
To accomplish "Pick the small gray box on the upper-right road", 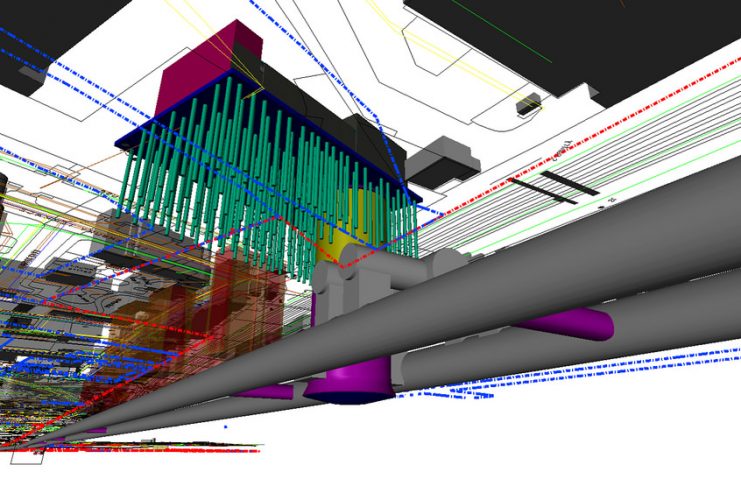I will tap(528, 103).
